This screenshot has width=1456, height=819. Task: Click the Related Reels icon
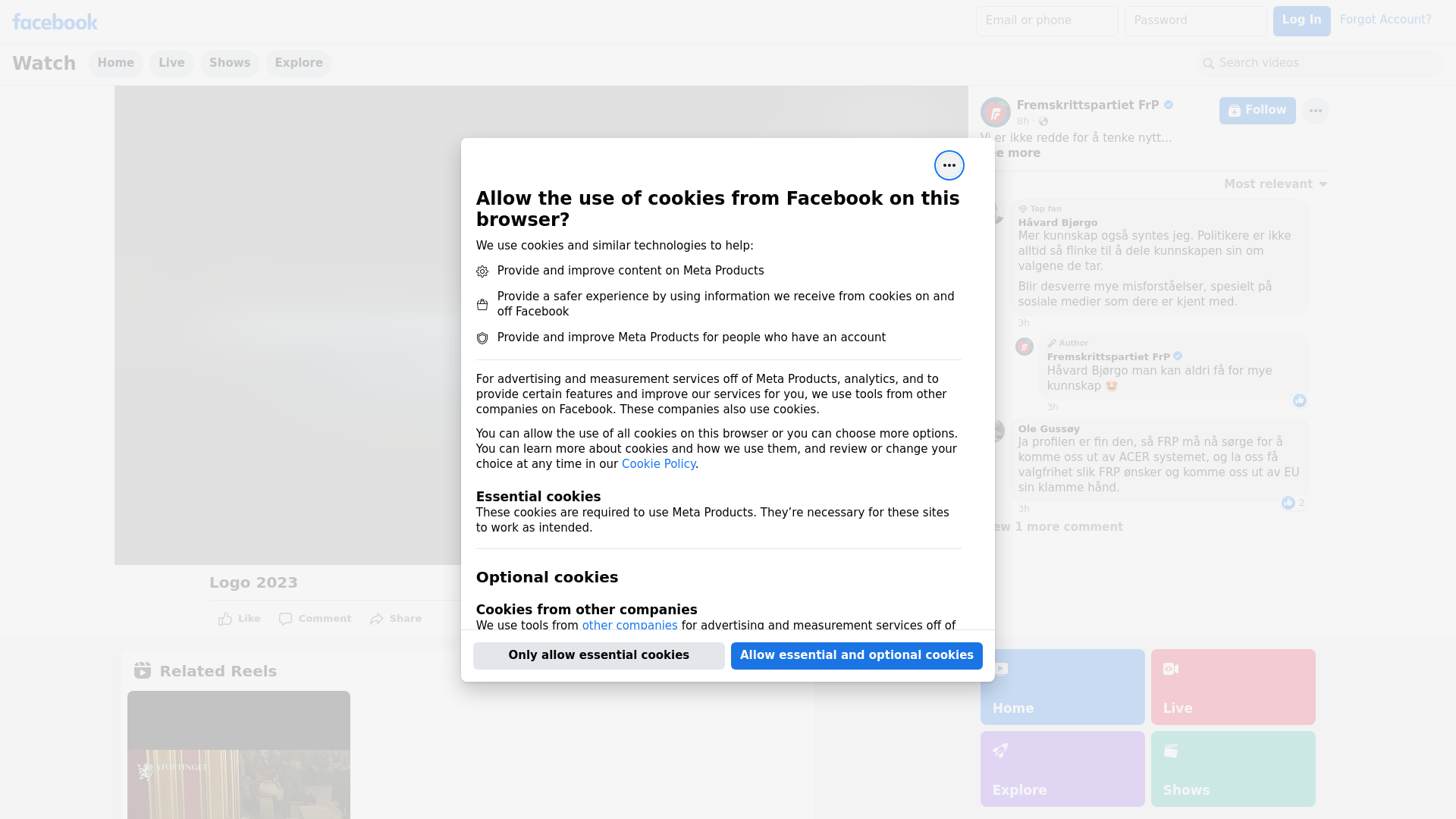[142, 670]
